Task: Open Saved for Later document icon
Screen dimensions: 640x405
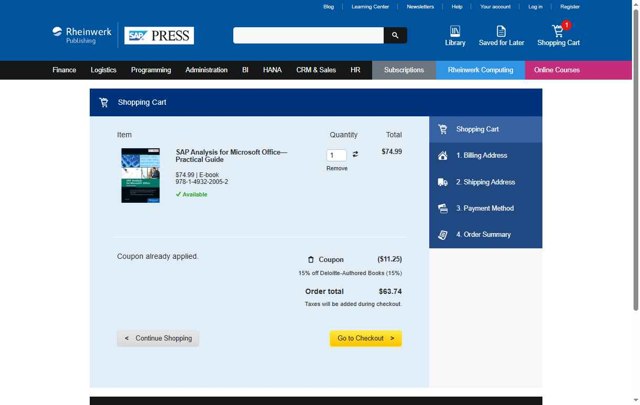Action: pyautogui.click(x=501, y=31)
